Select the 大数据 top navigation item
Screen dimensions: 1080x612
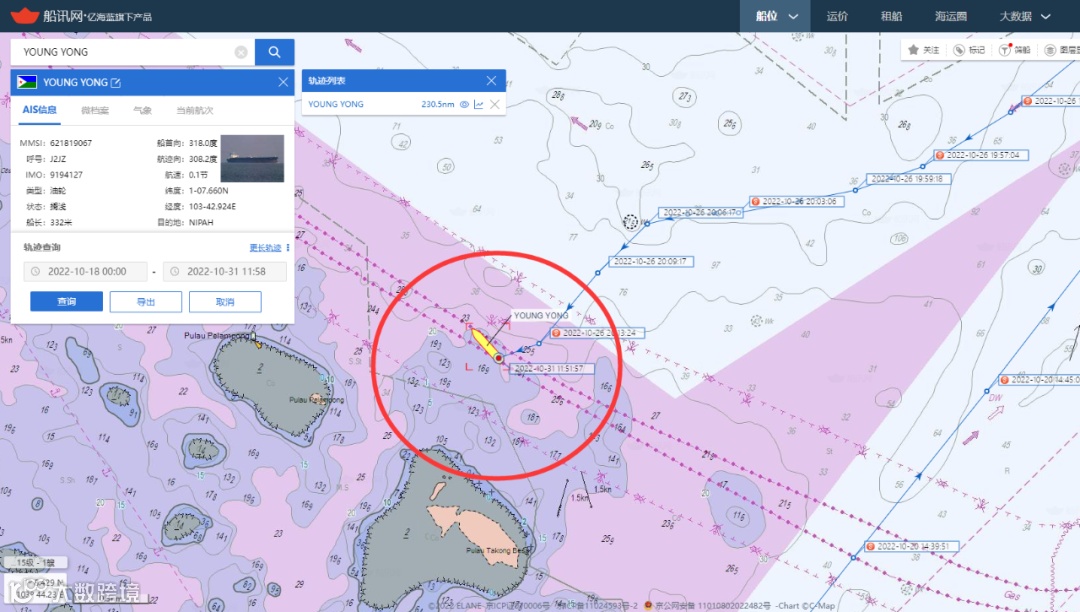[x=1016, y=16]
